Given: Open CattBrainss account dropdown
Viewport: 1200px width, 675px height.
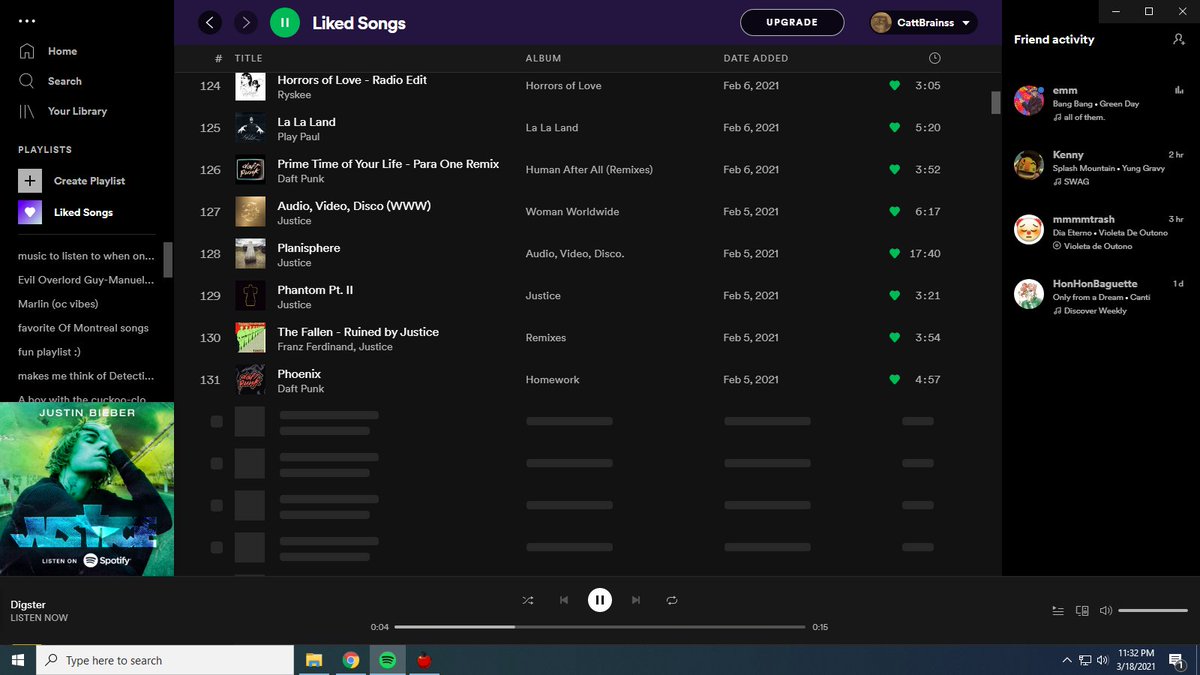Looking at the screenshot, I should [922, 22].
